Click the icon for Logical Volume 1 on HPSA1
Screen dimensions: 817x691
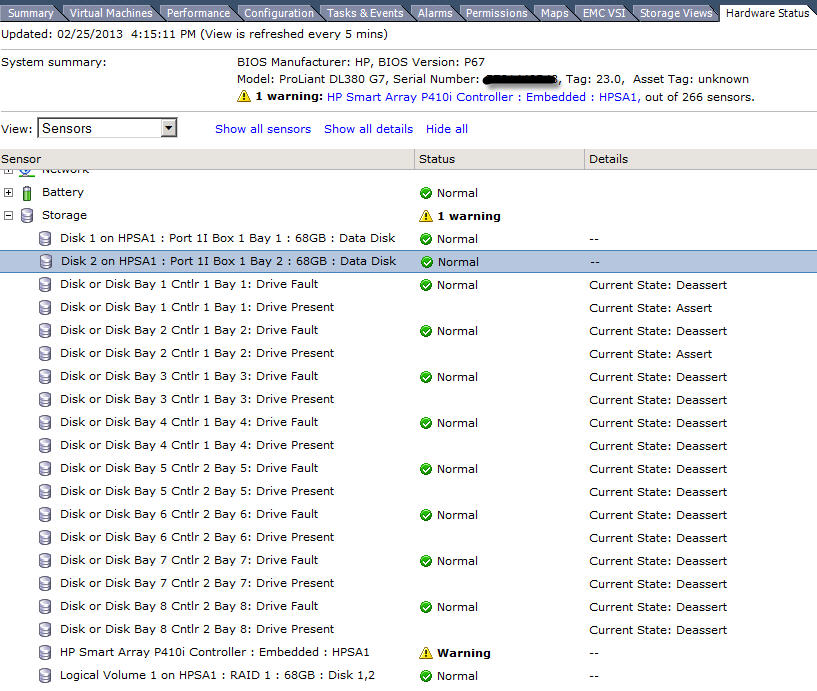coord(45,676)
